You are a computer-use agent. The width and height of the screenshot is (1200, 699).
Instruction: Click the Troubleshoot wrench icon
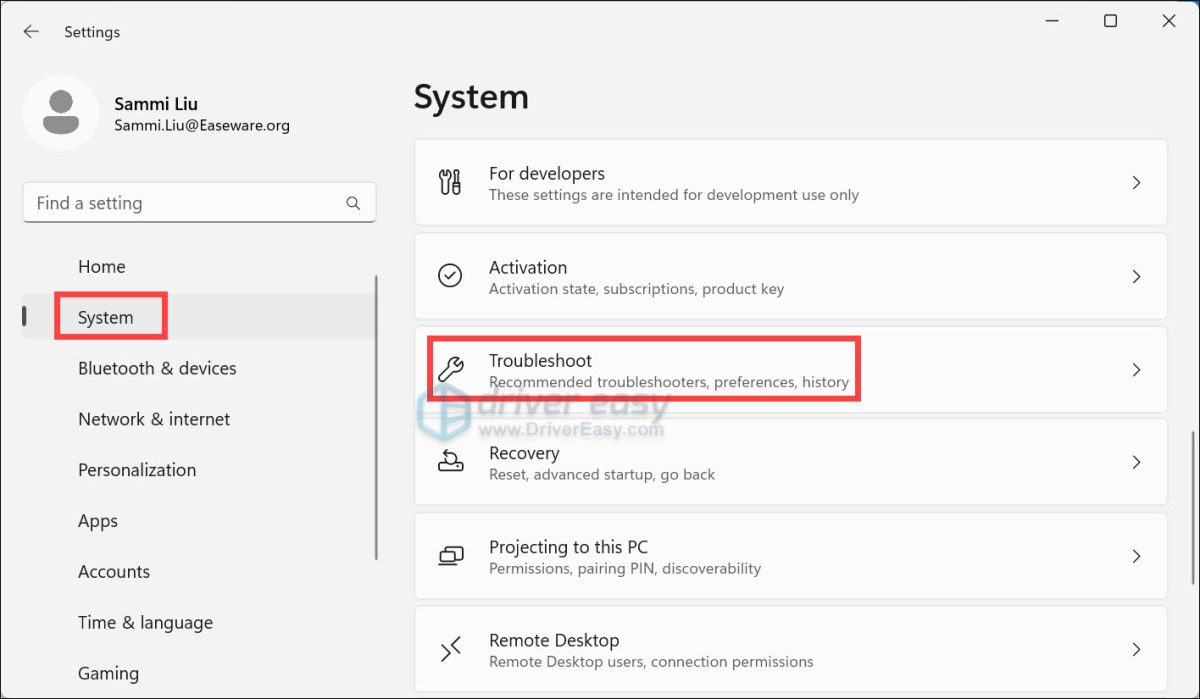coord(451,369)
